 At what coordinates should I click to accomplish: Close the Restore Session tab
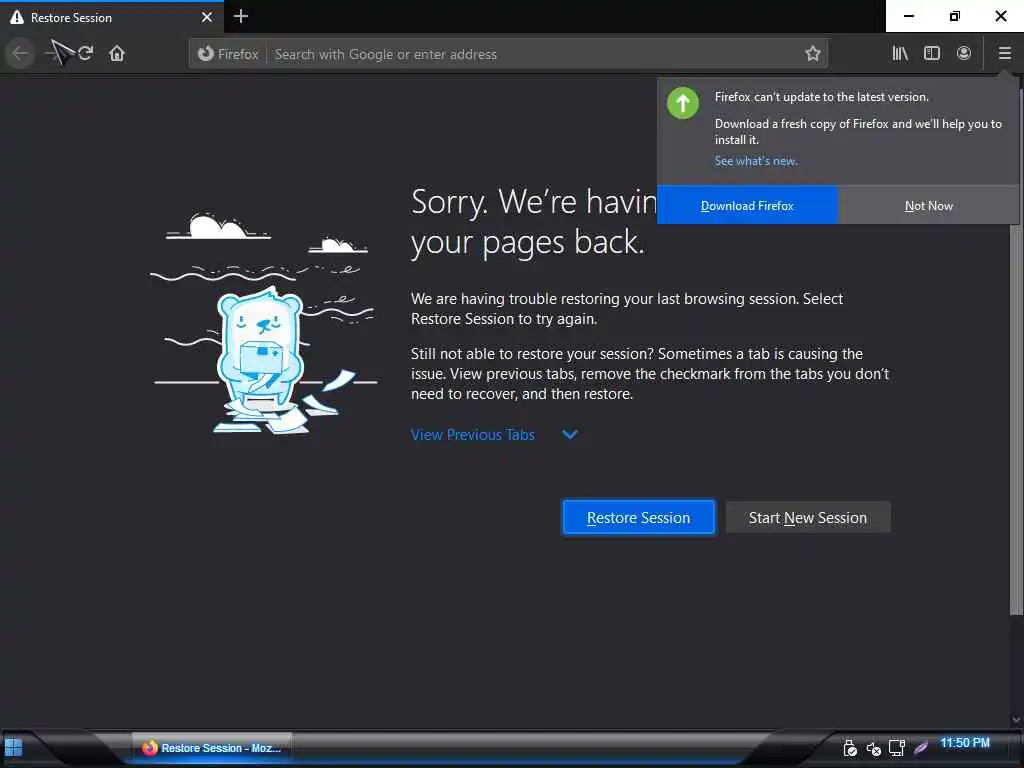coord(207,17)
